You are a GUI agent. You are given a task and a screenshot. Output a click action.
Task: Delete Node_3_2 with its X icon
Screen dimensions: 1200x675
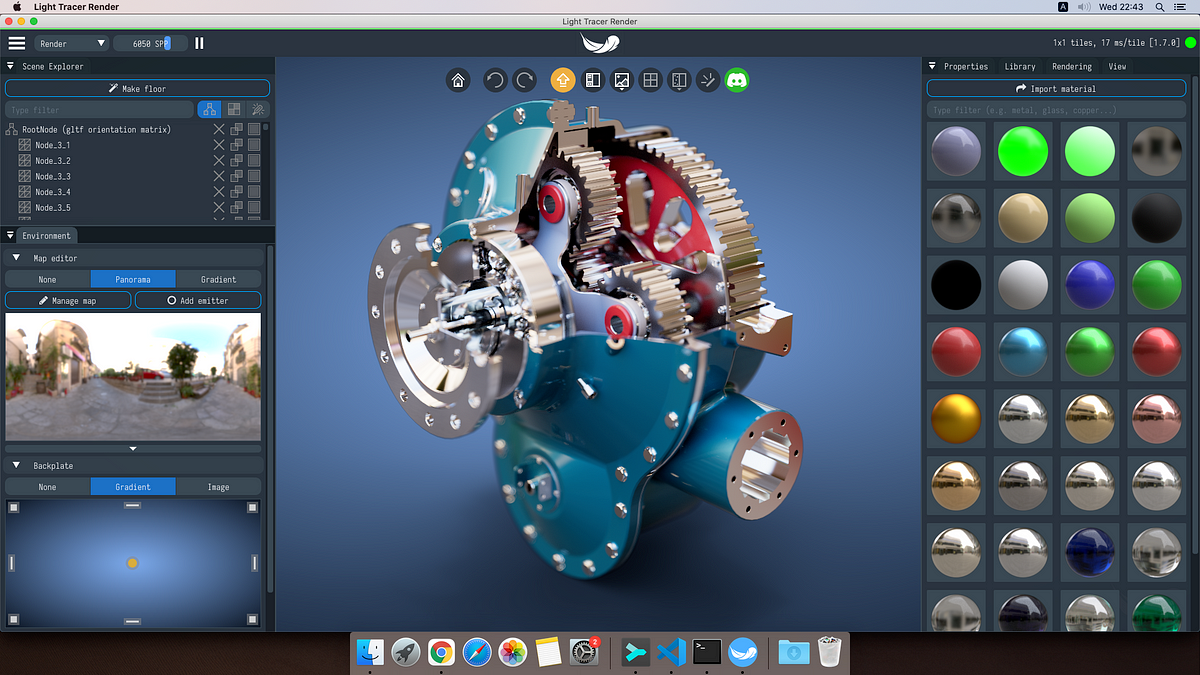tap(219, 161)
